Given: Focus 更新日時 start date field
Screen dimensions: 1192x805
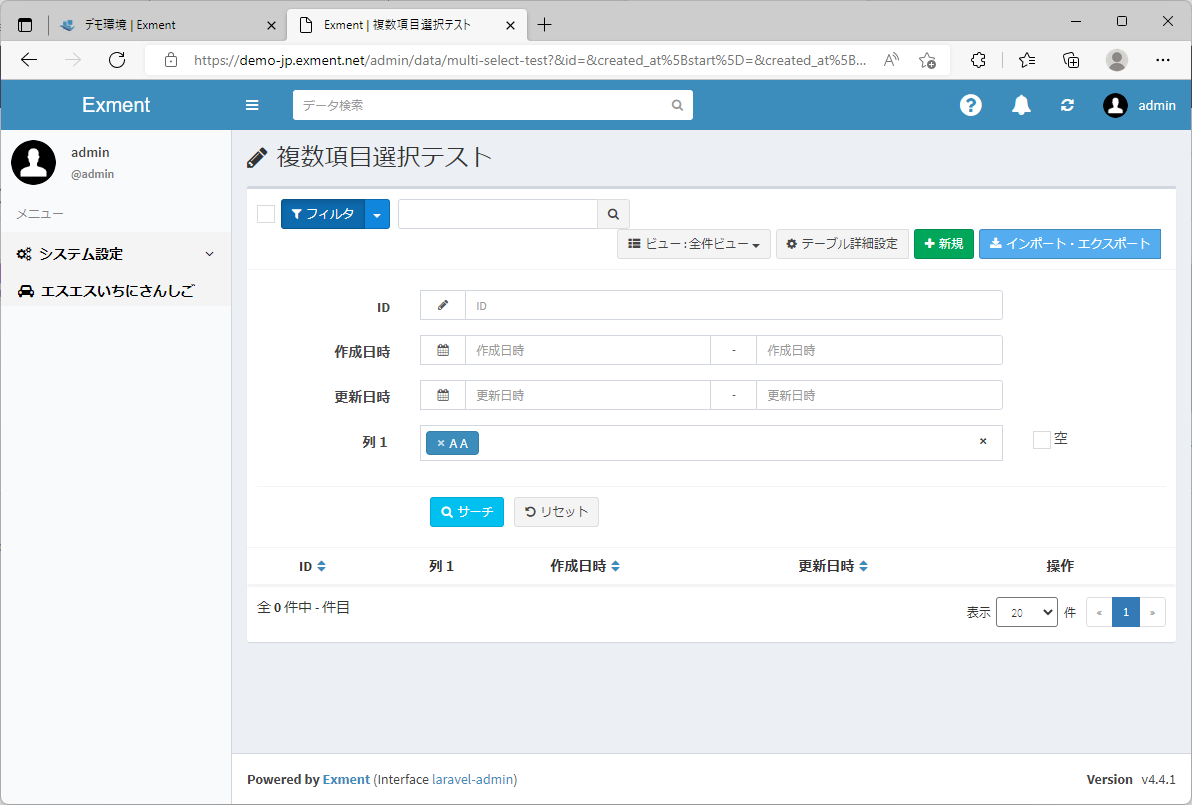Looking at the screenshot, I should point(588,395).
